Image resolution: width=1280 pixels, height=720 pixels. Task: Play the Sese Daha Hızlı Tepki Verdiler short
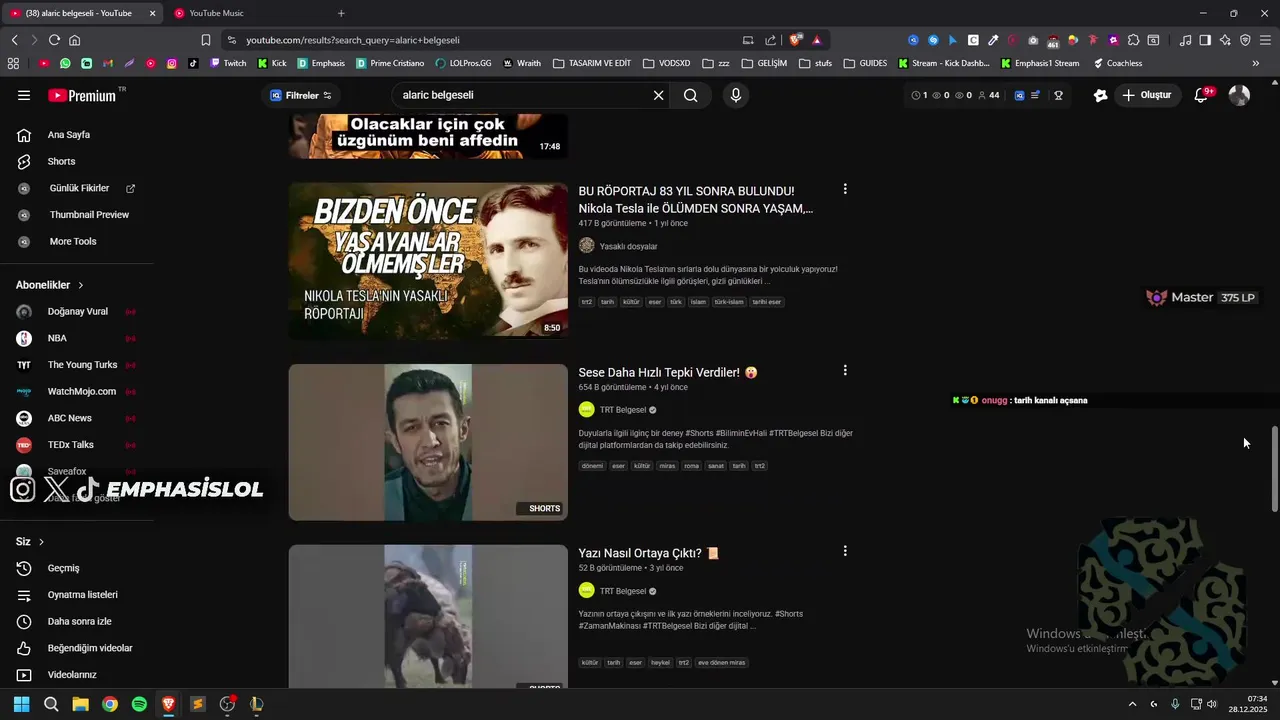[428, 442]
